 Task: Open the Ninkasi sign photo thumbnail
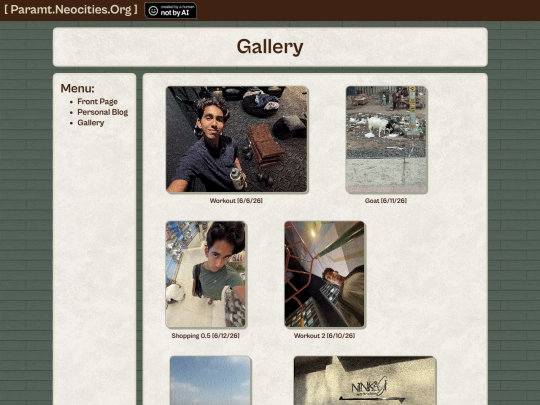[365, 381]
